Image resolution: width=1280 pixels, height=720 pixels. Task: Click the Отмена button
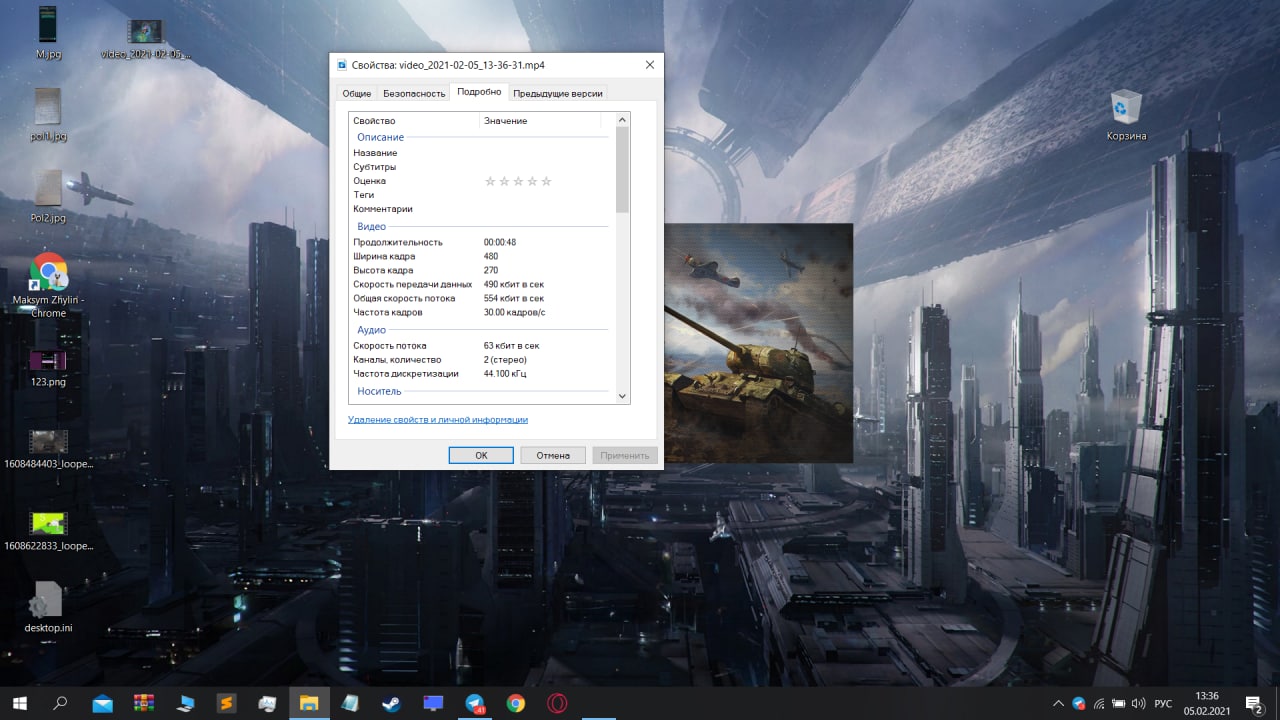click(553, 455)
